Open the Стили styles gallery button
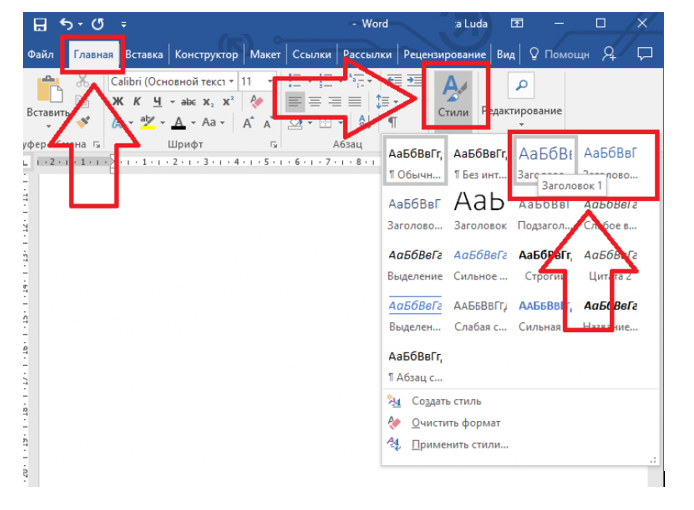 pos(453,96)
